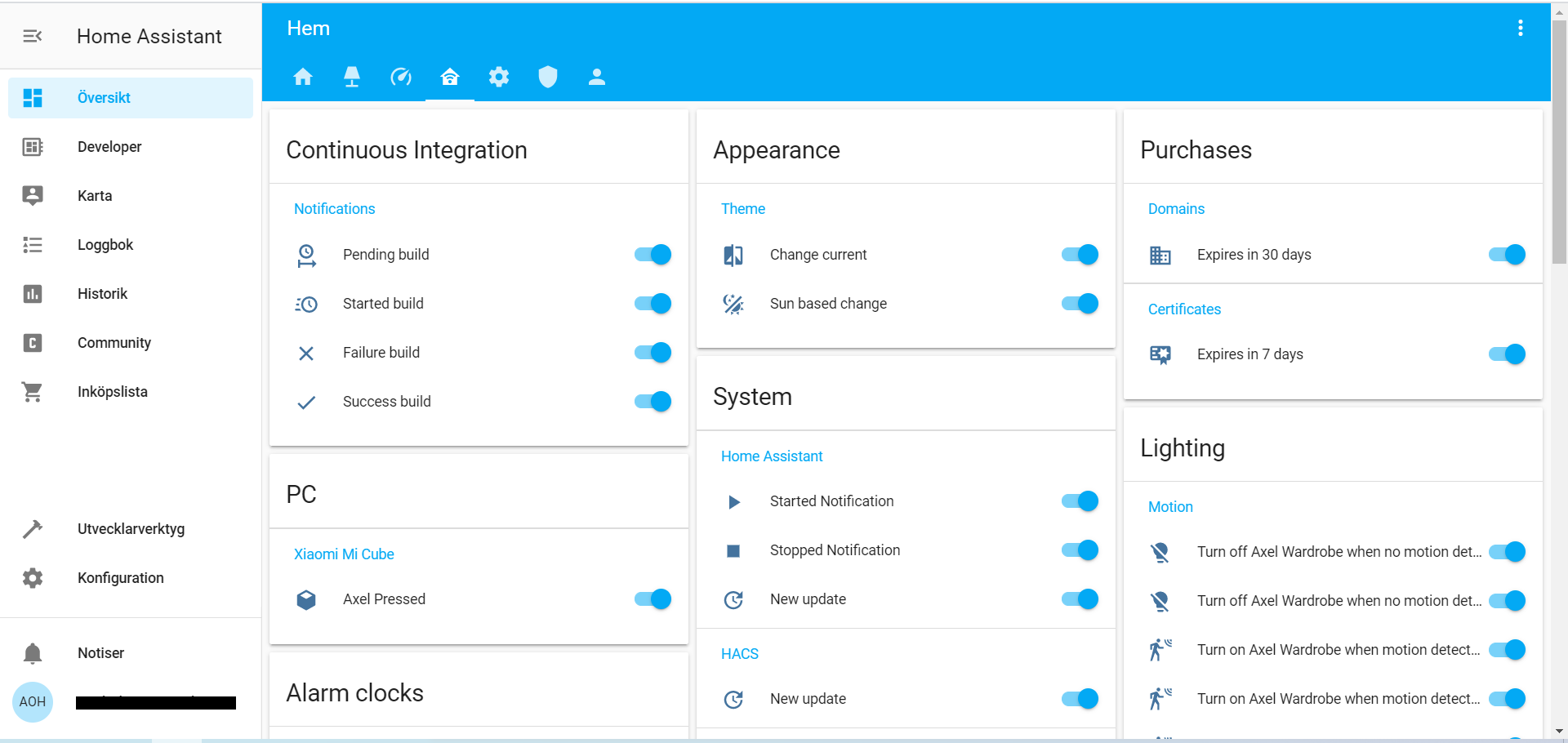
Task: Toggle the Failure build notification switch
Action: (652, 352)
